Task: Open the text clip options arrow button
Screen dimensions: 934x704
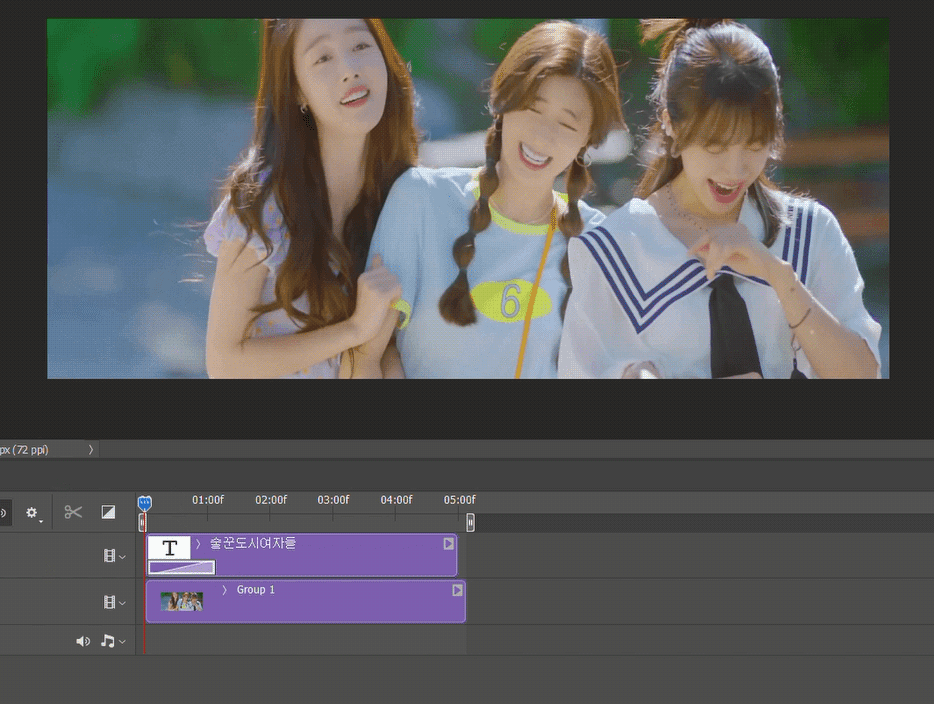Action: pos(449,544)
